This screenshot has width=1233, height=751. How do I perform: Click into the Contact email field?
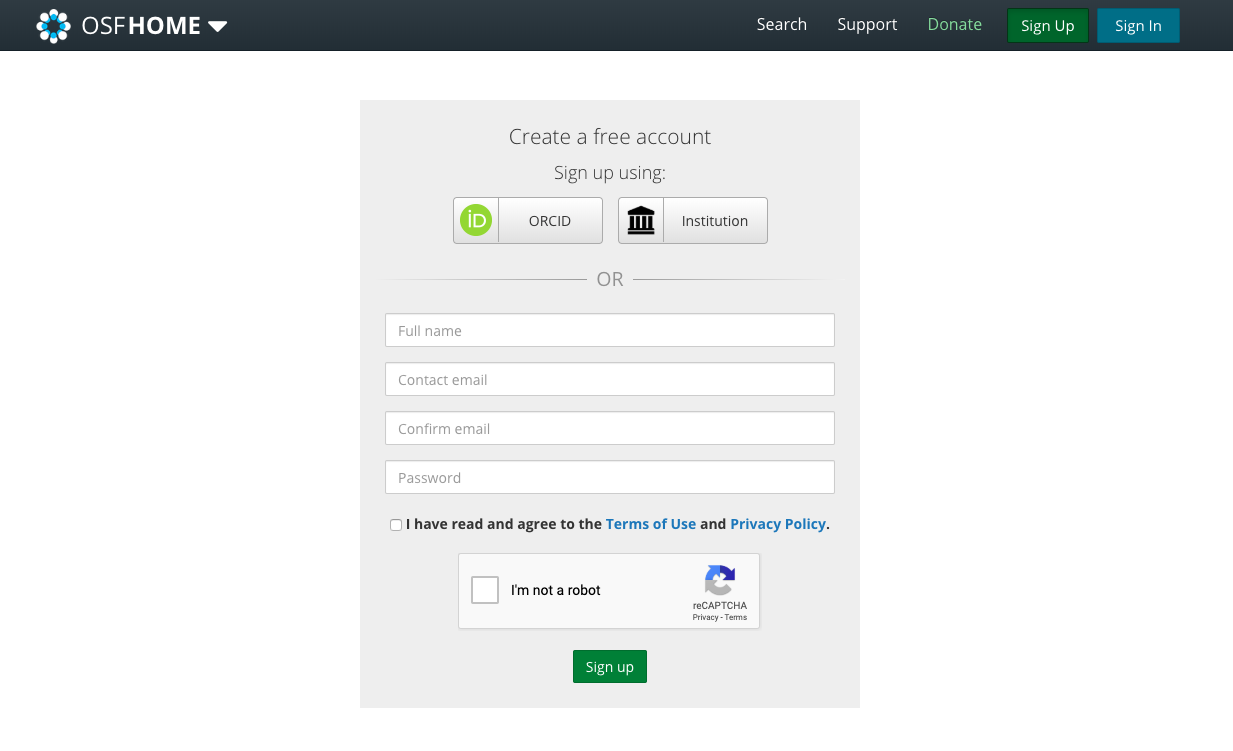[x=609, y=380]
